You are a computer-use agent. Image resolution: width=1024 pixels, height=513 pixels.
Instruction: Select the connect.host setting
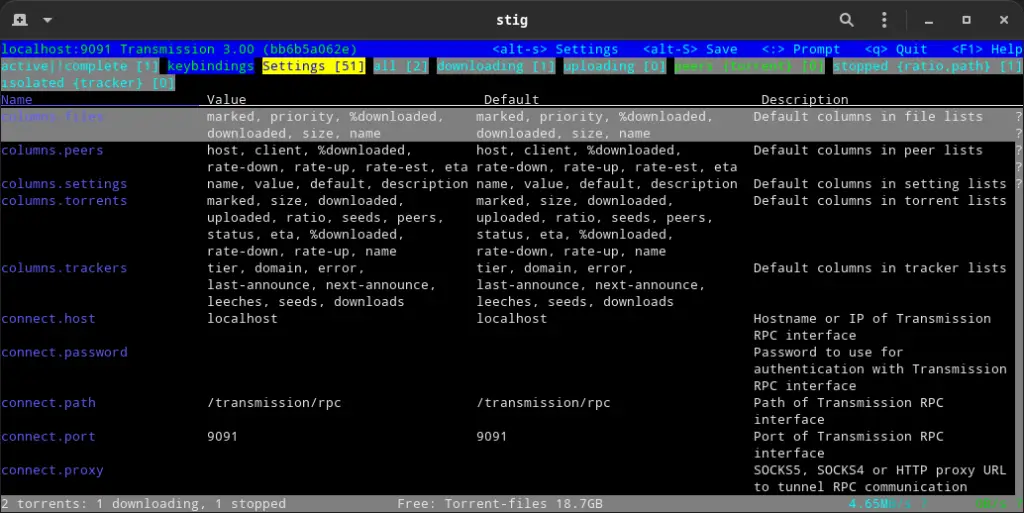coord(48,319)
